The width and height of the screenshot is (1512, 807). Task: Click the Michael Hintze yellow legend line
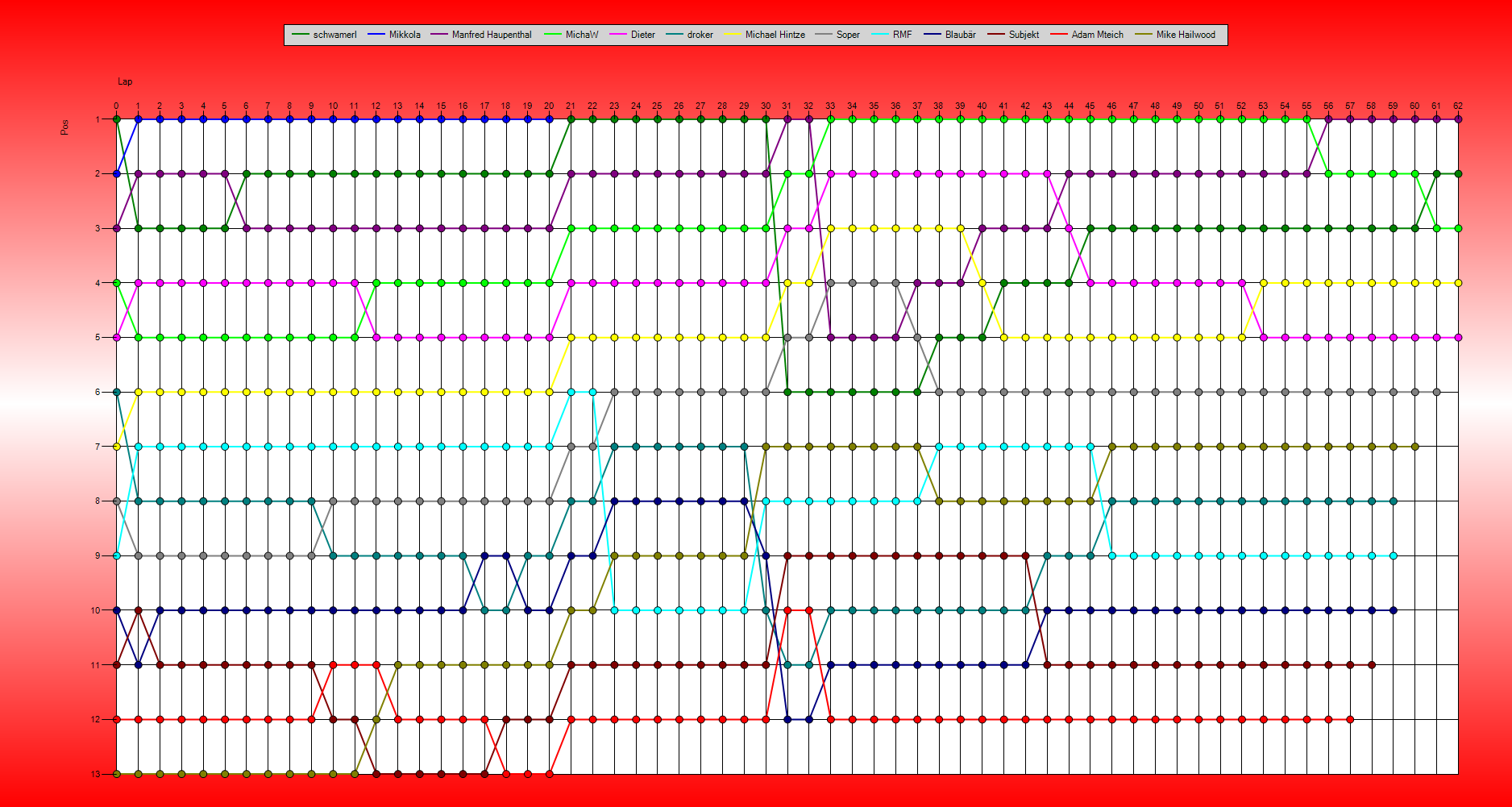(733, 35)
